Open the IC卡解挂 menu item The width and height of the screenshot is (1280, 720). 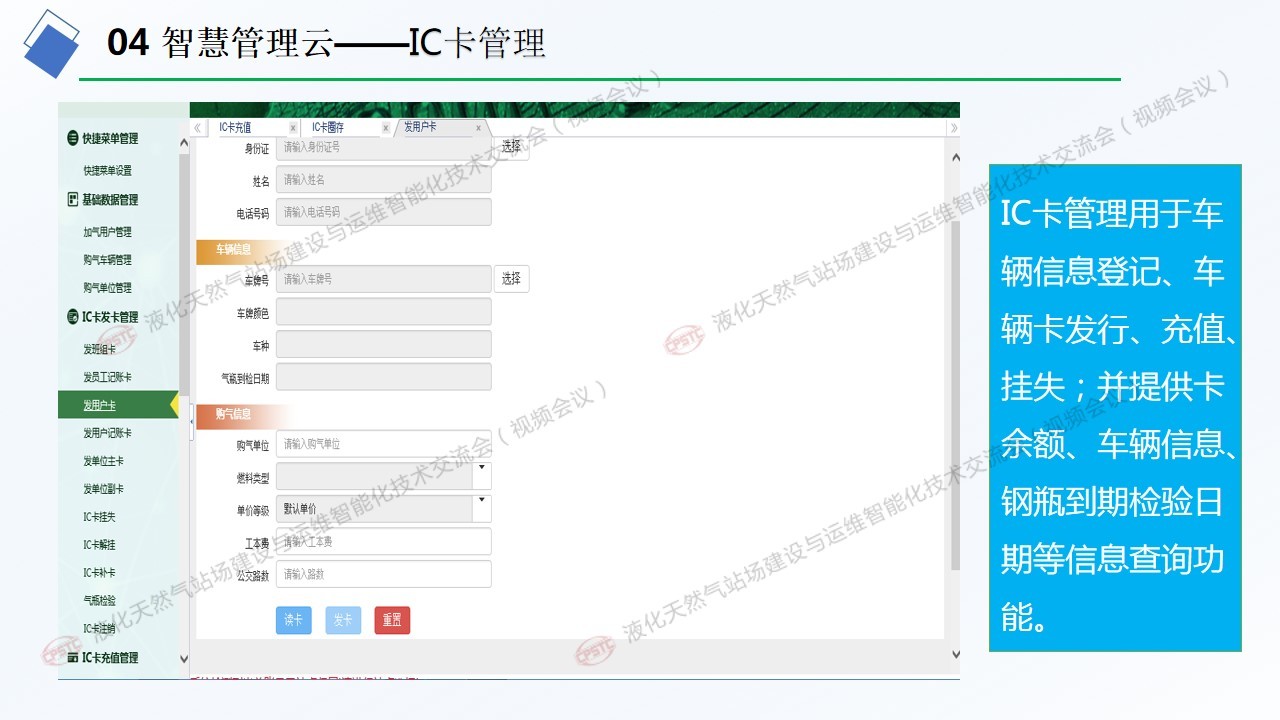coord(99,545)
